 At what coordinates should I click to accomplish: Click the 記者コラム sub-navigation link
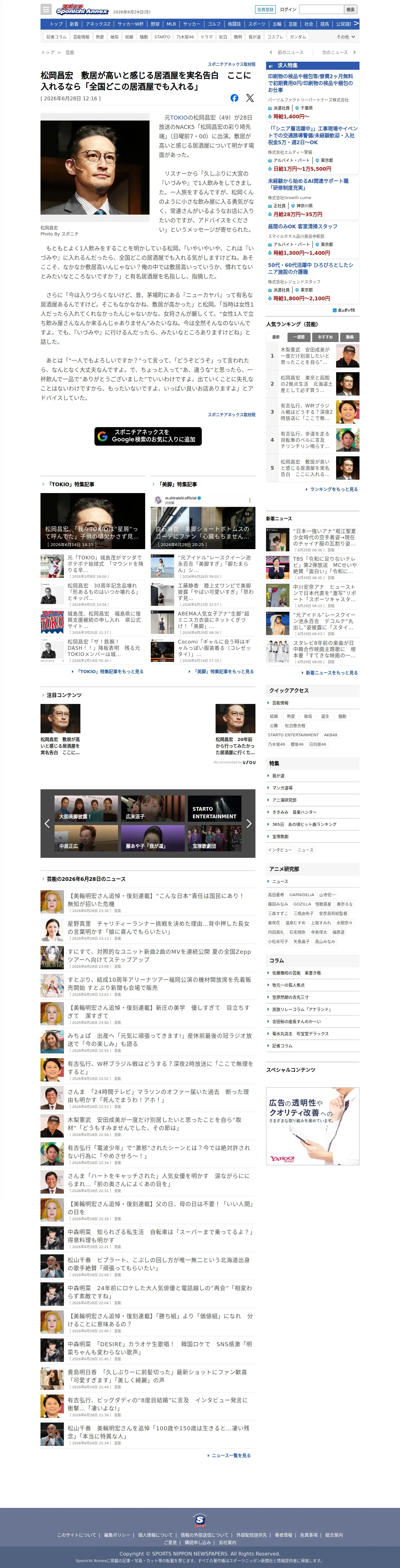(57, 37)
